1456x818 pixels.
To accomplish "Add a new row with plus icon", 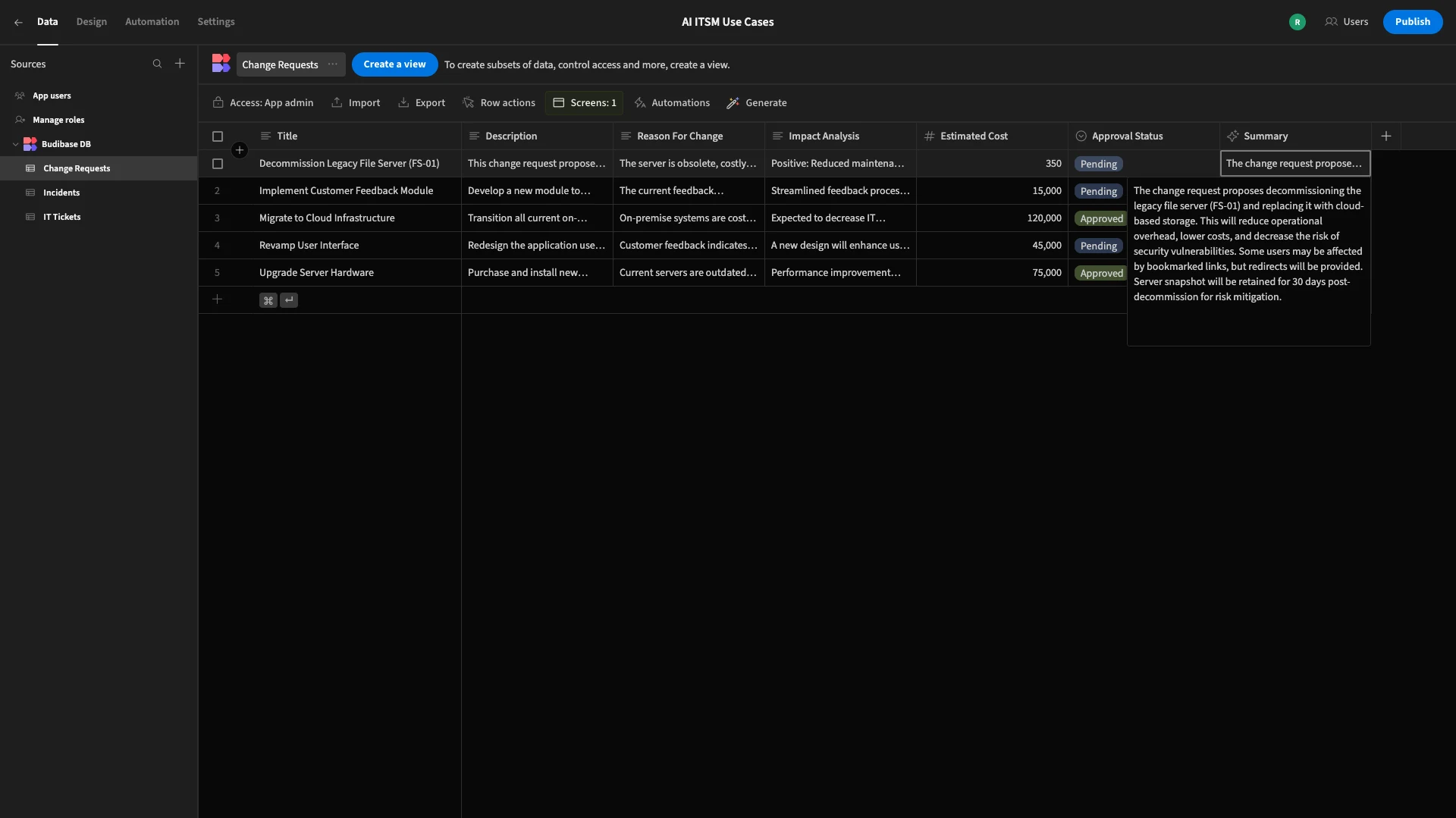I will point(217,299).
